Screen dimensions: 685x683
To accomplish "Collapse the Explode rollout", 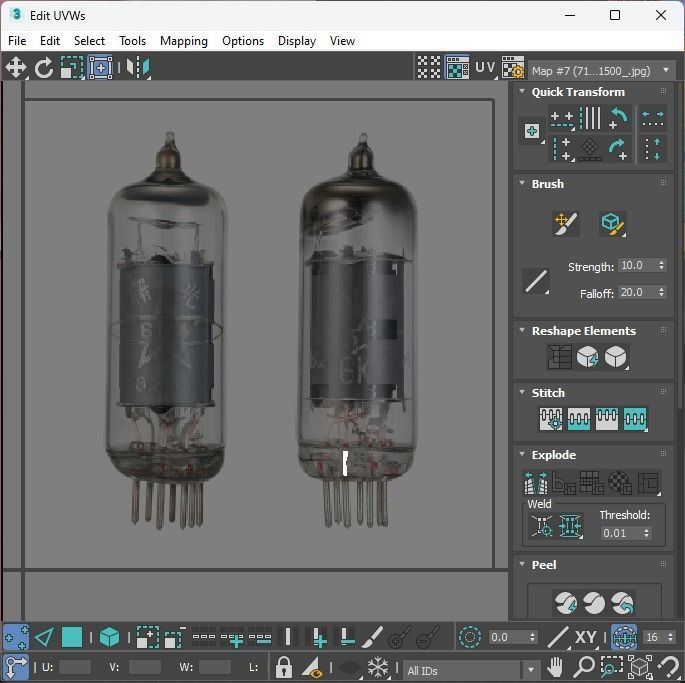I will coord(522,454).
